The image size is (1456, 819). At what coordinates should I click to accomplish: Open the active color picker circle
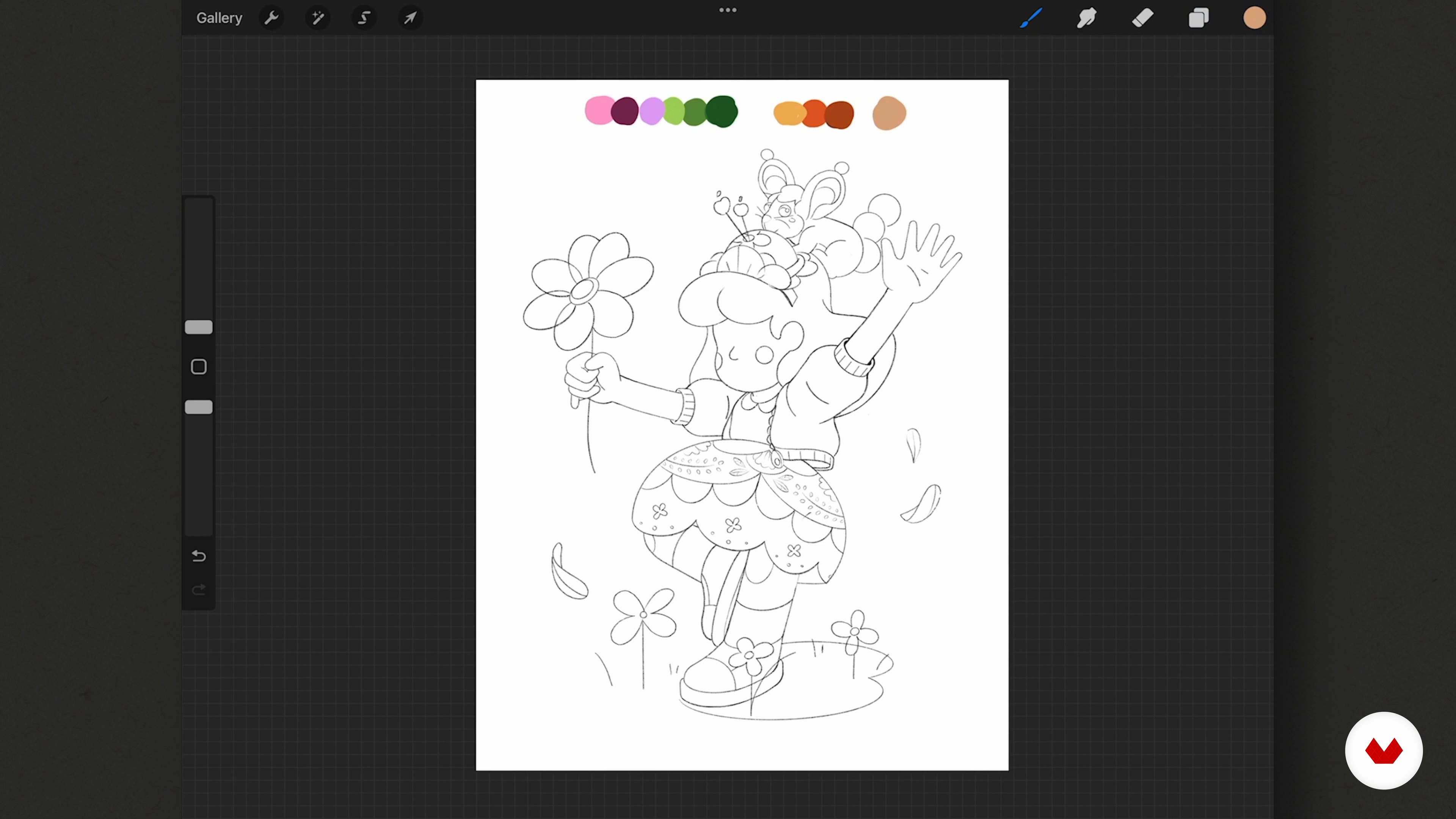[x=1254, y=18]
